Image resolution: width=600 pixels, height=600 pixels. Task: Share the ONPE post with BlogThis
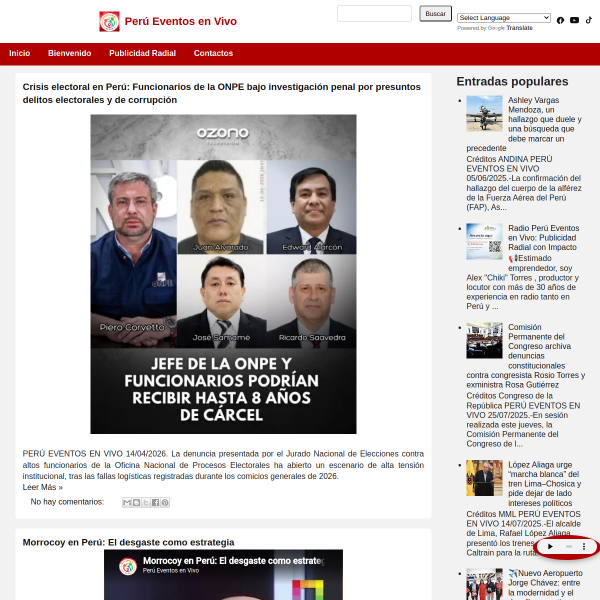coord(136,502)
